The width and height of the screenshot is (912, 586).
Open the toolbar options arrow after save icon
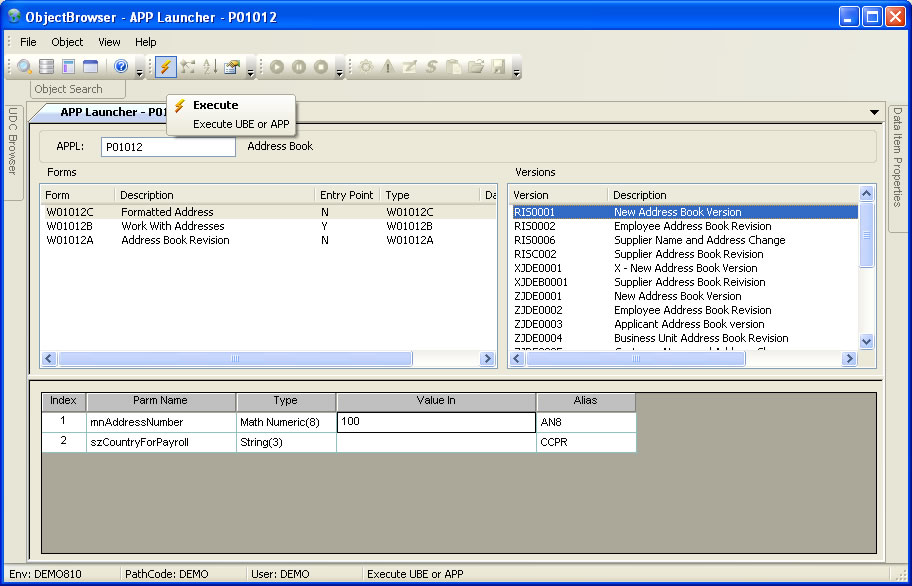coord(516,70)
